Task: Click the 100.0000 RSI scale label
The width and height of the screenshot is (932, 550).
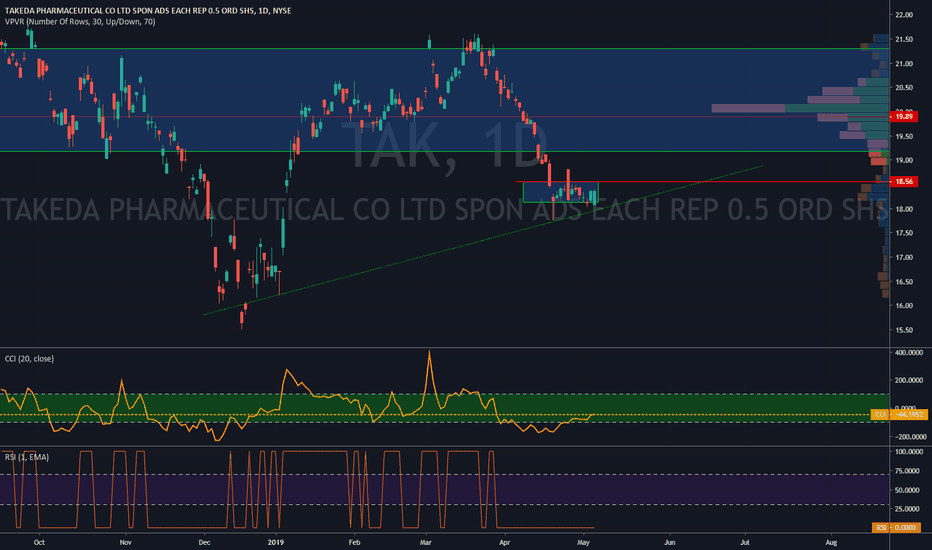Action: (x=909, y=452)
